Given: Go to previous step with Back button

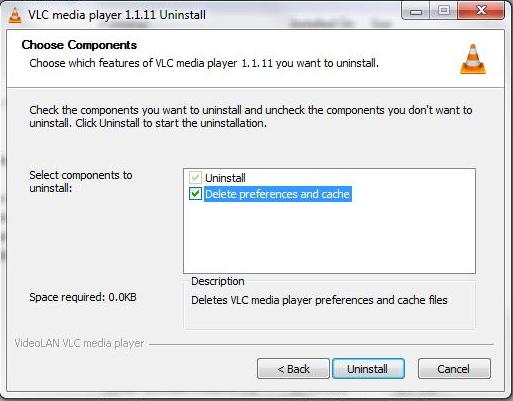Looking at the screenshot, I should pyautogui.click(x=293, y=369).
